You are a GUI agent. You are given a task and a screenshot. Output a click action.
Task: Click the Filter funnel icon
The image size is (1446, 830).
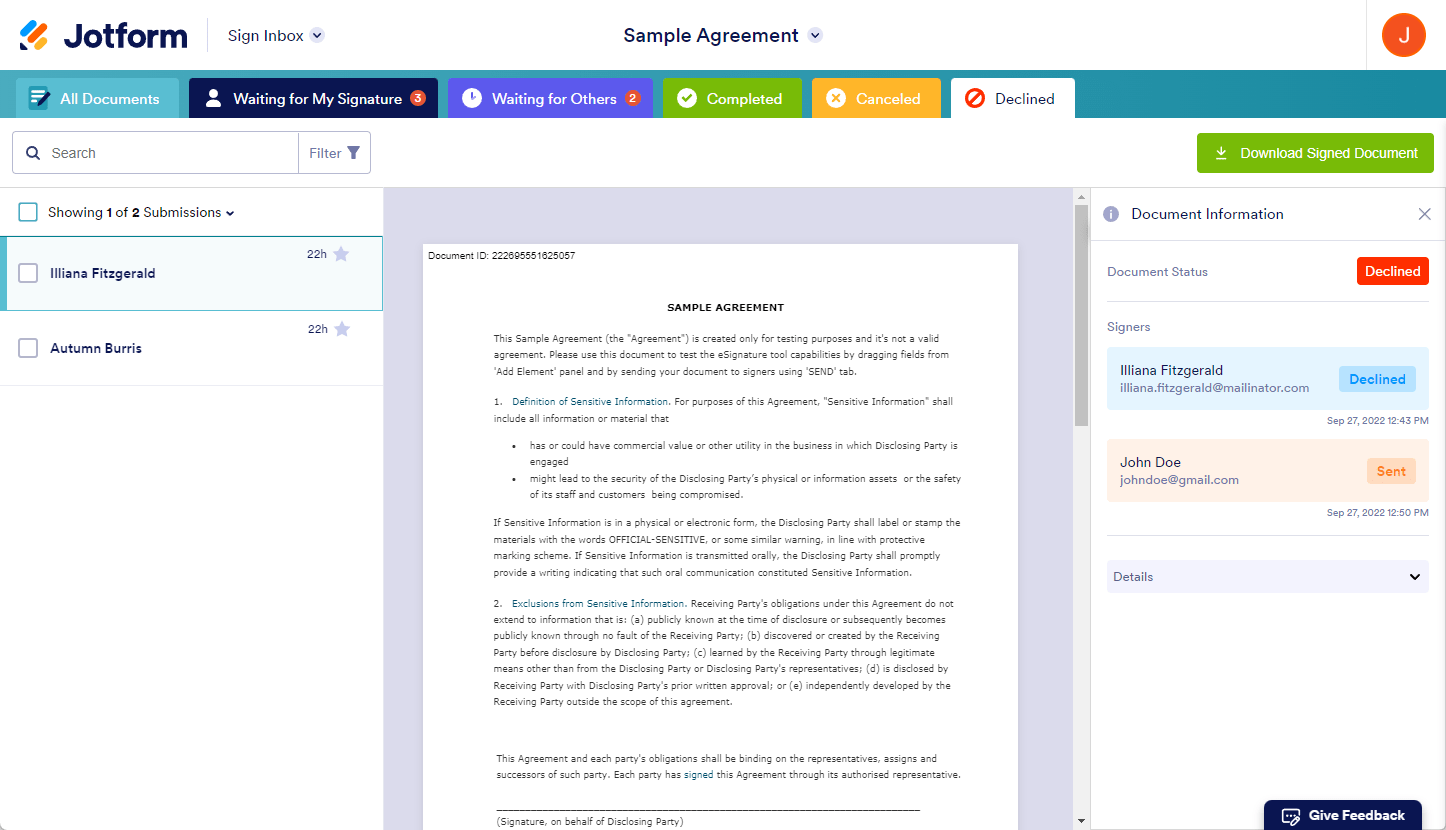coord(352,153)
